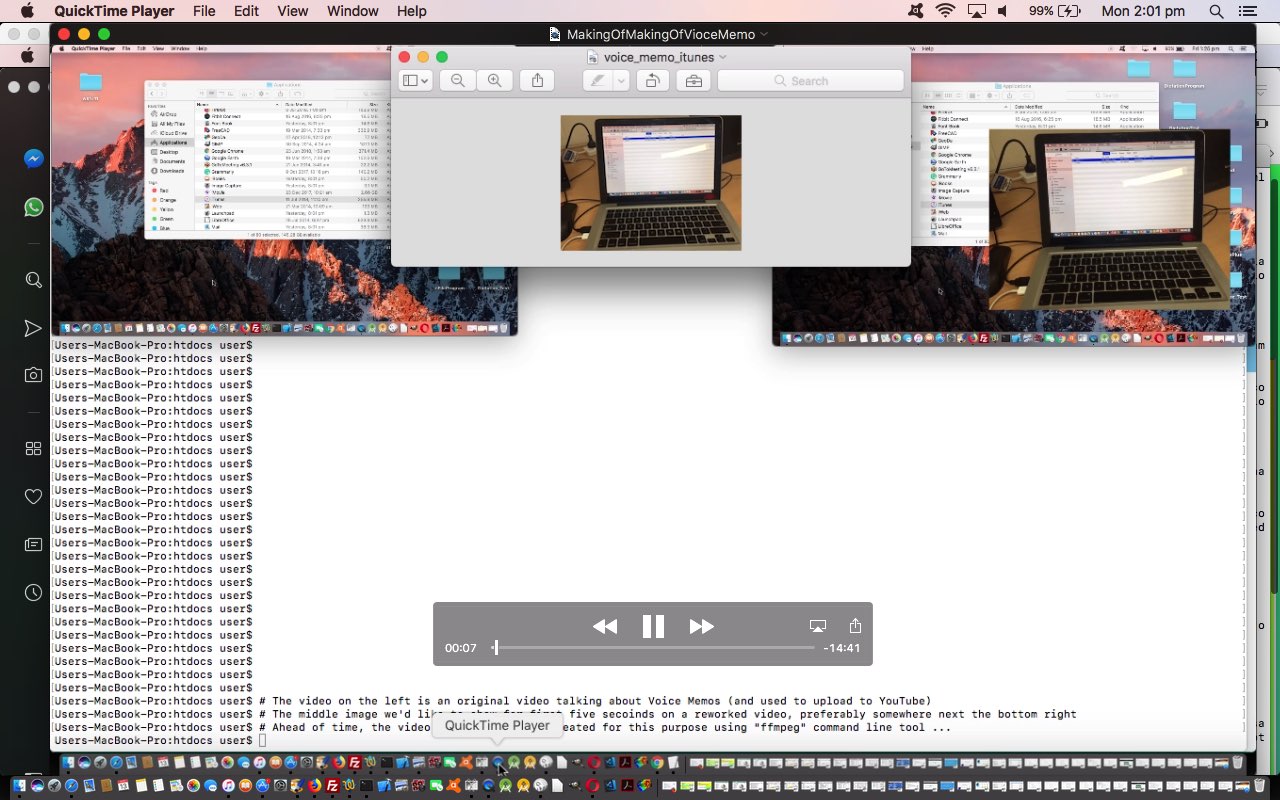Expand the MakingOfMakingOfVioceMemo title dropdown
This screenshot has width=1280, height=800.
click(x=764, y=34)
